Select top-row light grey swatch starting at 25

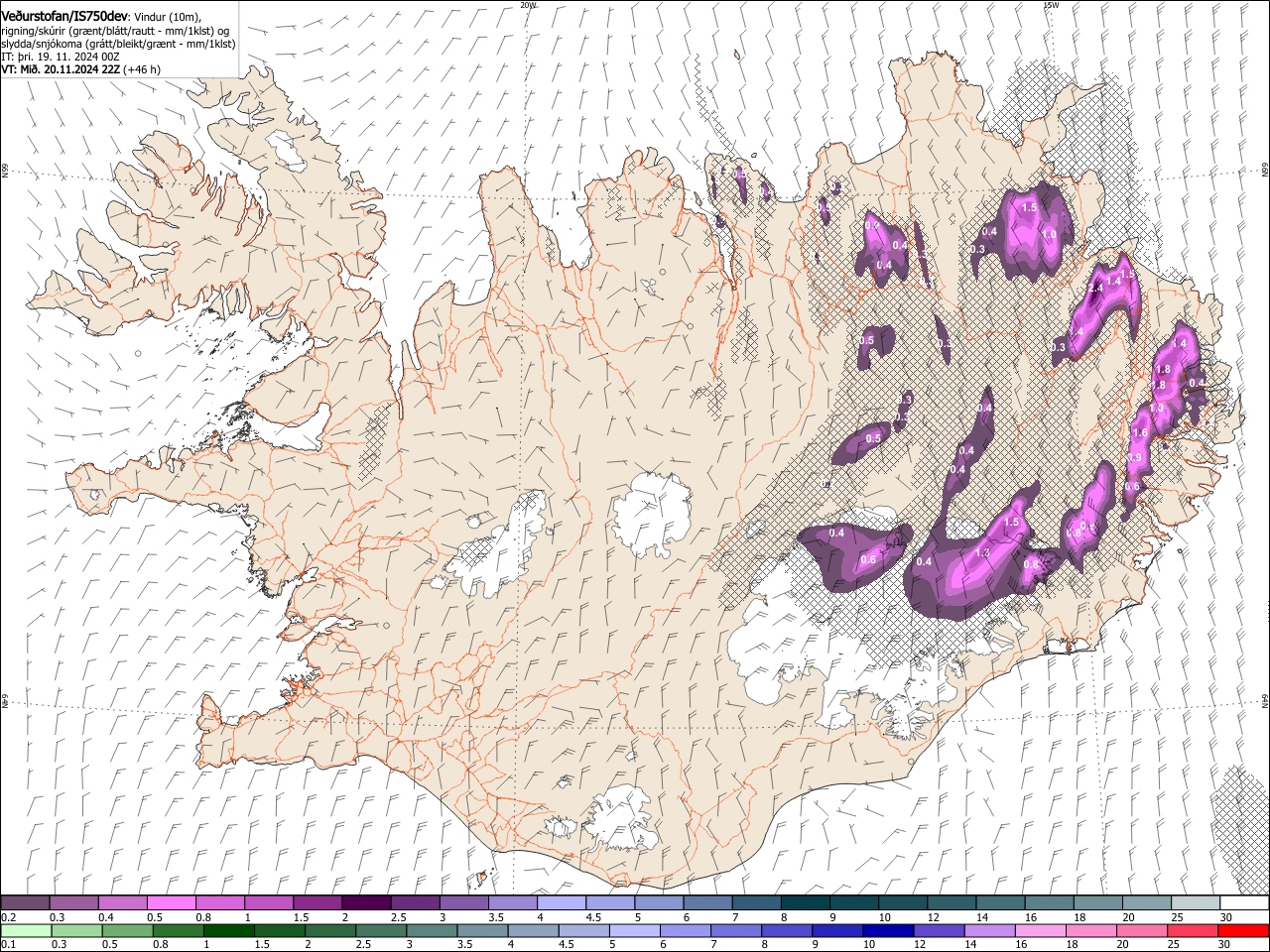(x=1196, y=902)
